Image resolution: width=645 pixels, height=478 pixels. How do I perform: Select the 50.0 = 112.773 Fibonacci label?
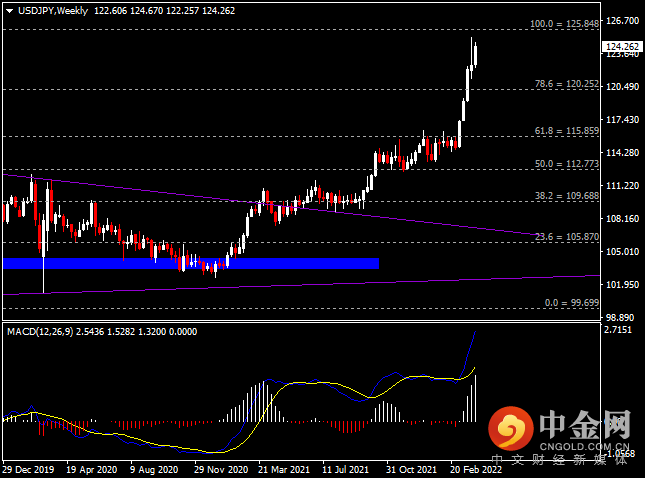coord(566,164)
